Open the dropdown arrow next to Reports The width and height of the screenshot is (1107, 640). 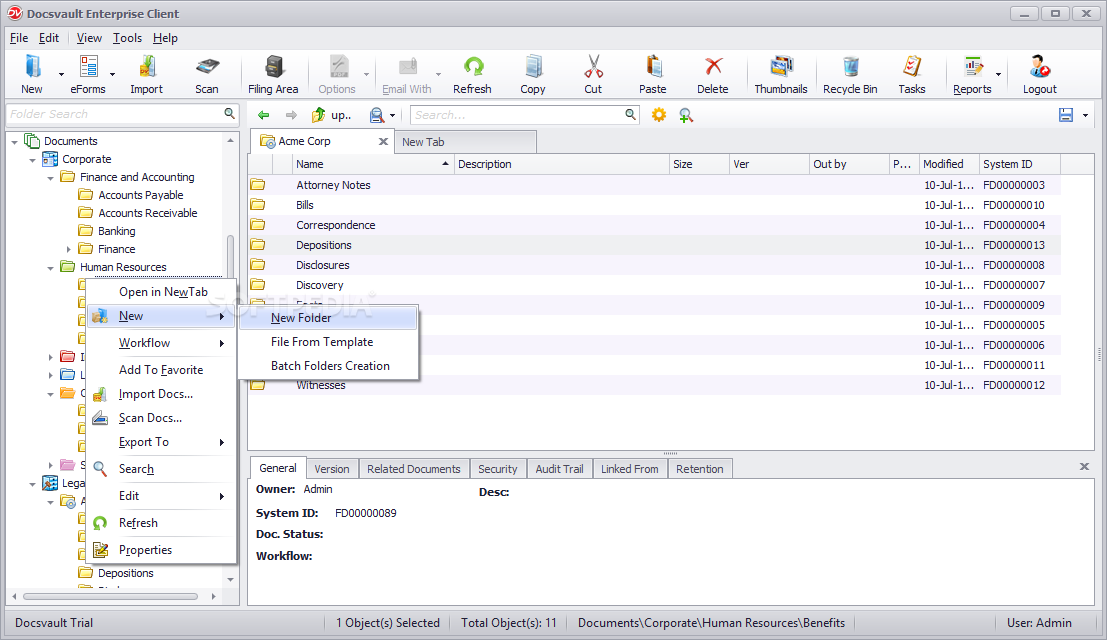998,74
